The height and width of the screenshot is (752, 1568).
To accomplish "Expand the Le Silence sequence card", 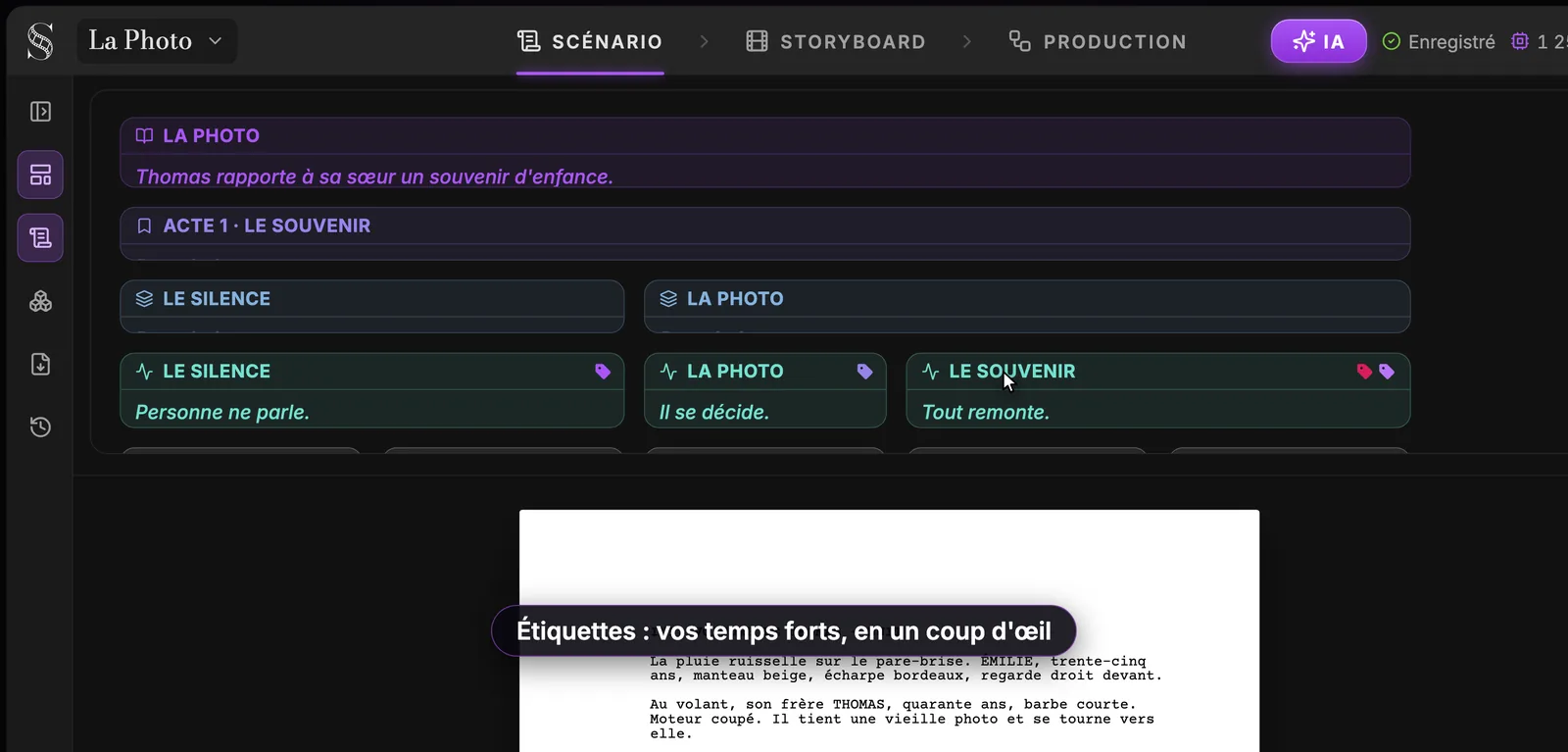I will coord(371,306).
